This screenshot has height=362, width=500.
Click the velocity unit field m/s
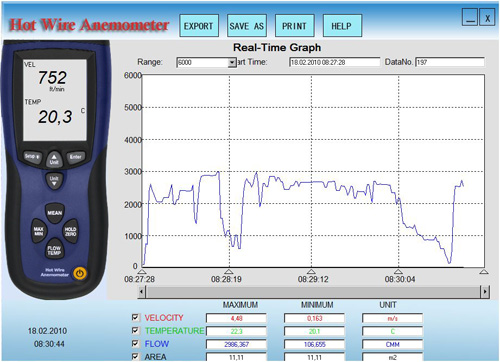pyautogui.click(x=392, y=318)
